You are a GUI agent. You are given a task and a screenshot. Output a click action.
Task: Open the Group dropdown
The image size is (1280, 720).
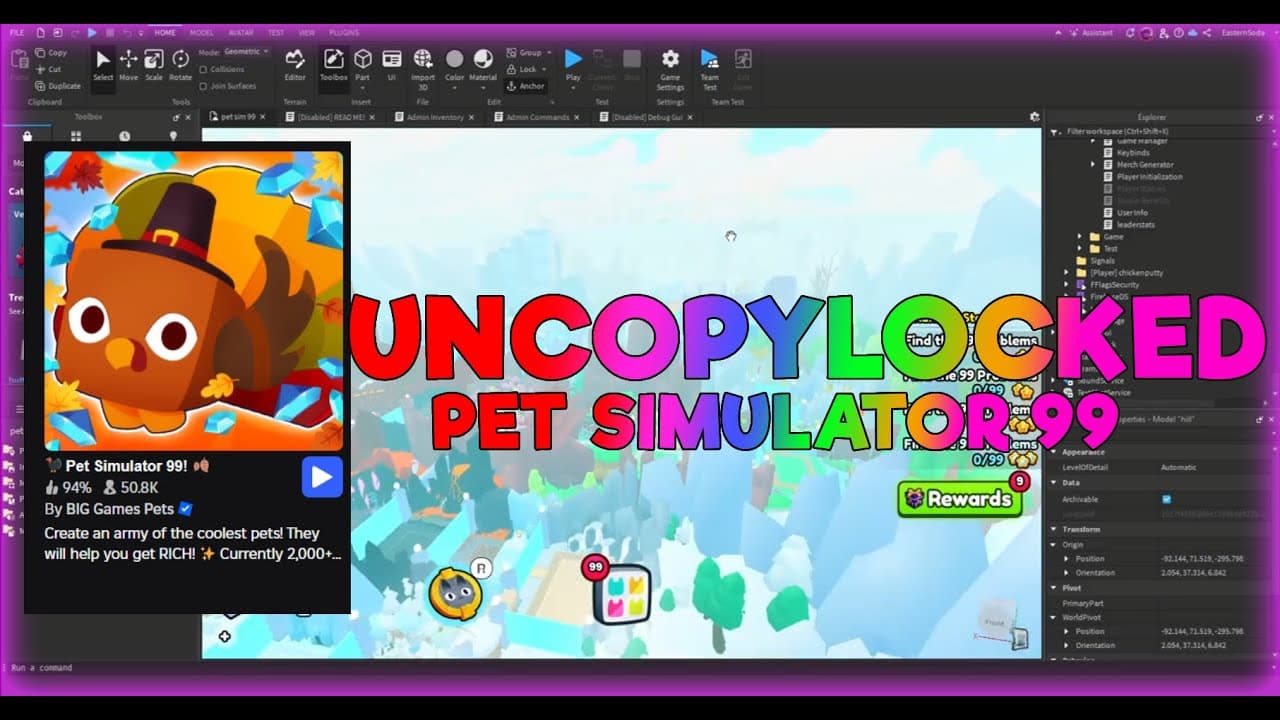(530, 53)
